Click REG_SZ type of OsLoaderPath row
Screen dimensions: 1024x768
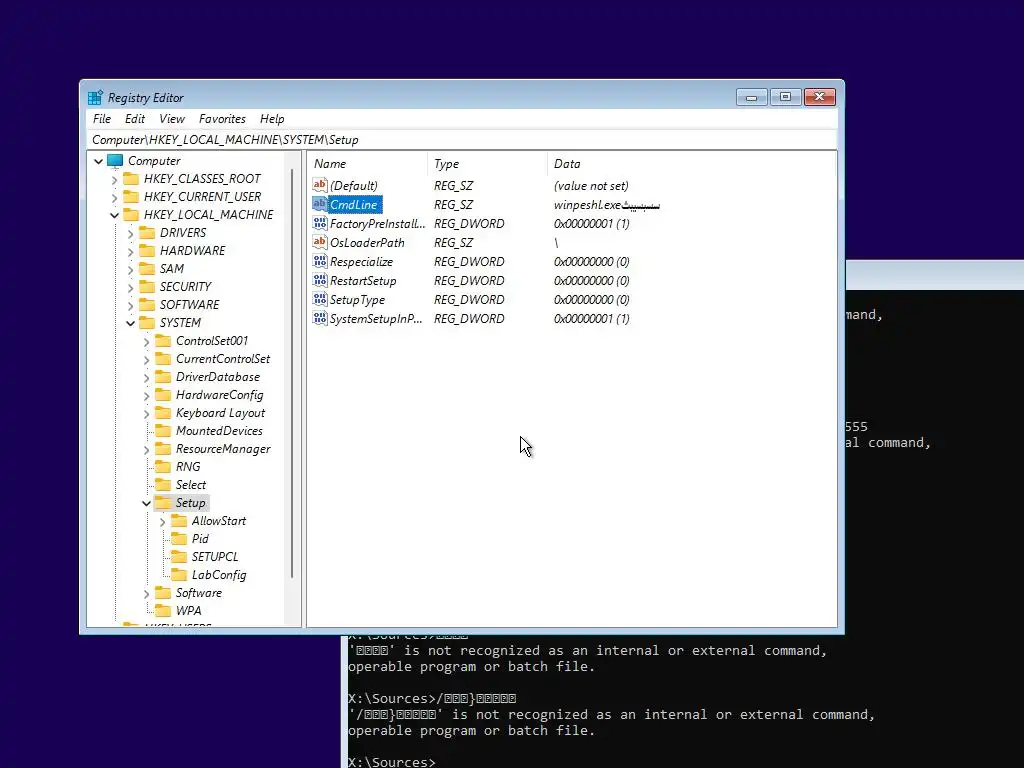[454, 242]
